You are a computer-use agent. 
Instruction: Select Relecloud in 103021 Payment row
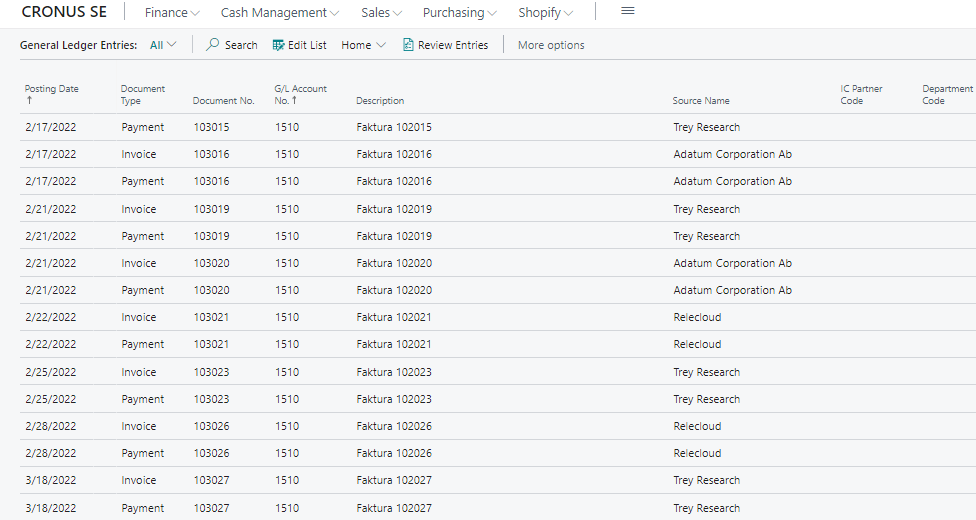click(x=697, y=344)
